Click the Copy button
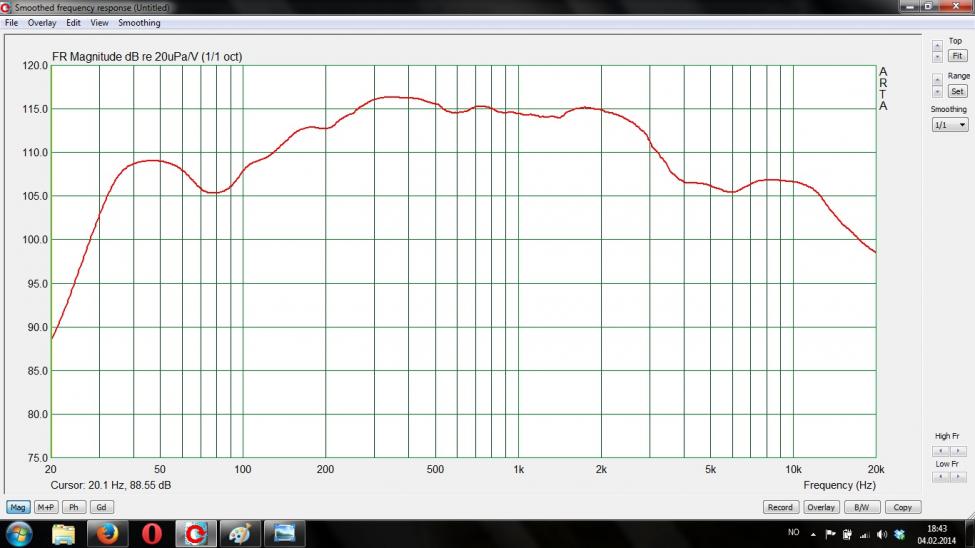The width and height of the screenshot is (975, 548). pyautogui.click(x=902, y=508)
